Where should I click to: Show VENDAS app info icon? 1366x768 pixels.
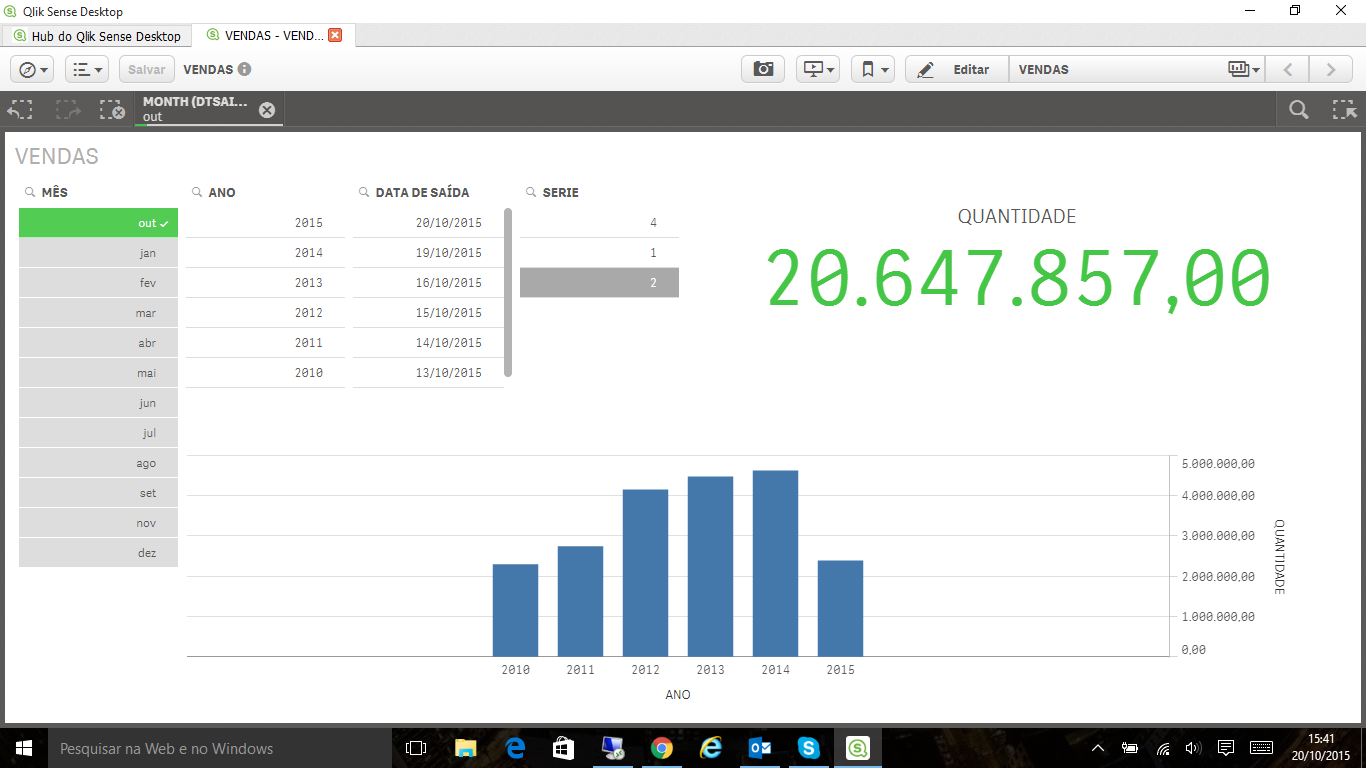click(x=244, y=69)
